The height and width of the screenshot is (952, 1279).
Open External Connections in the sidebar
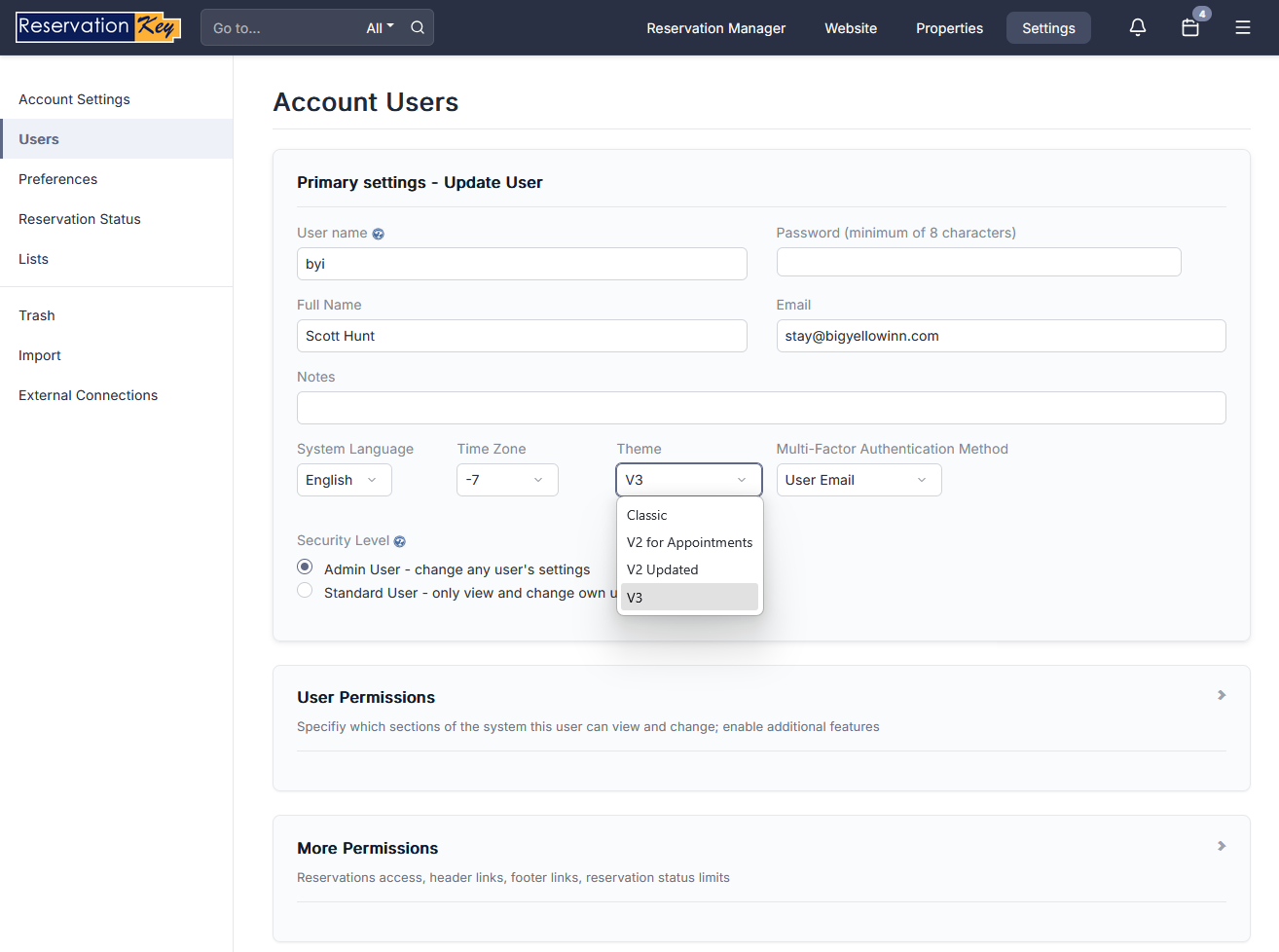point(88,395)
